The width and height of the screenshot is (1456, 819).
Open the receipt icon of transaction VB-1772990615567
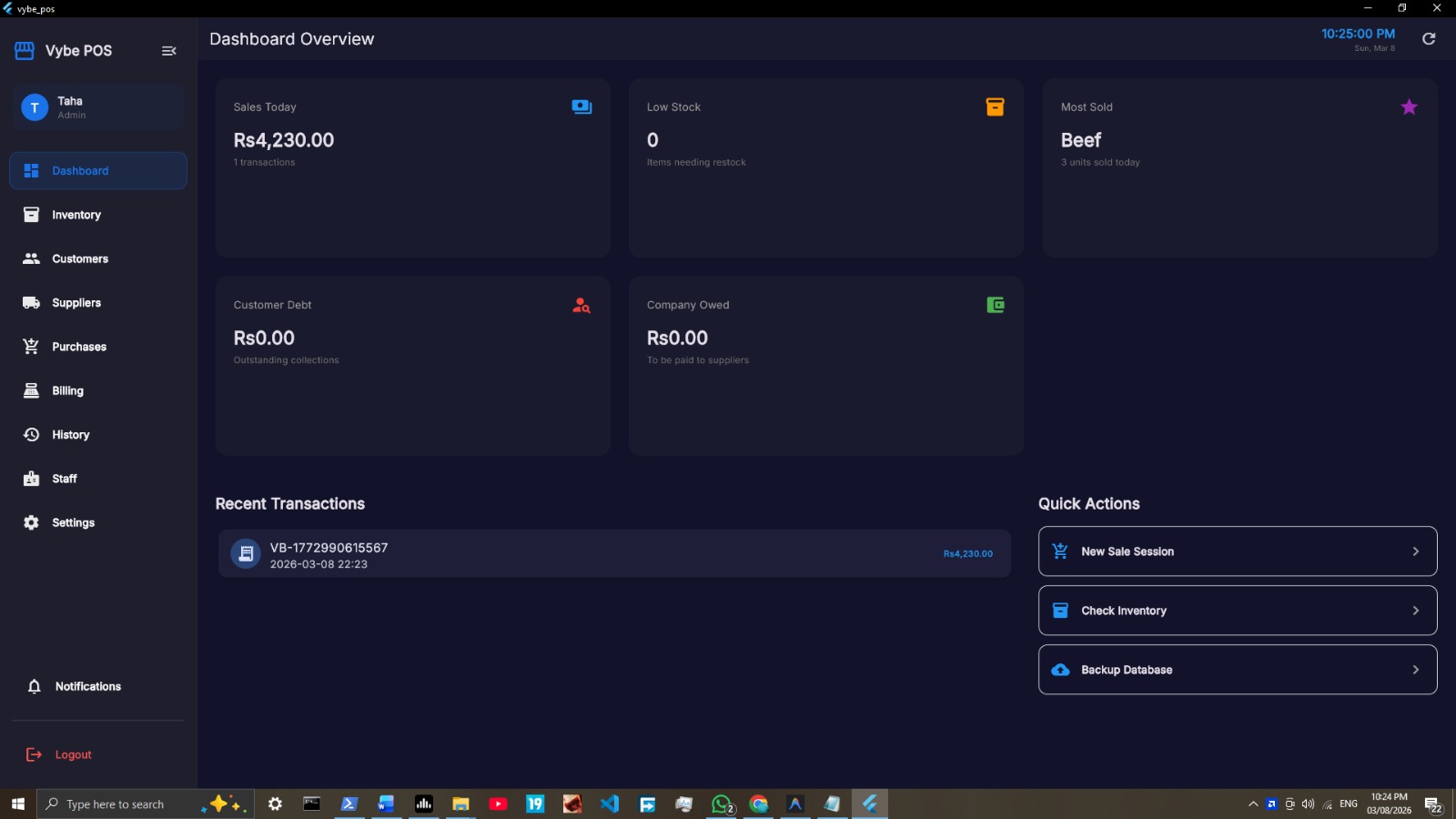[246, 553]
